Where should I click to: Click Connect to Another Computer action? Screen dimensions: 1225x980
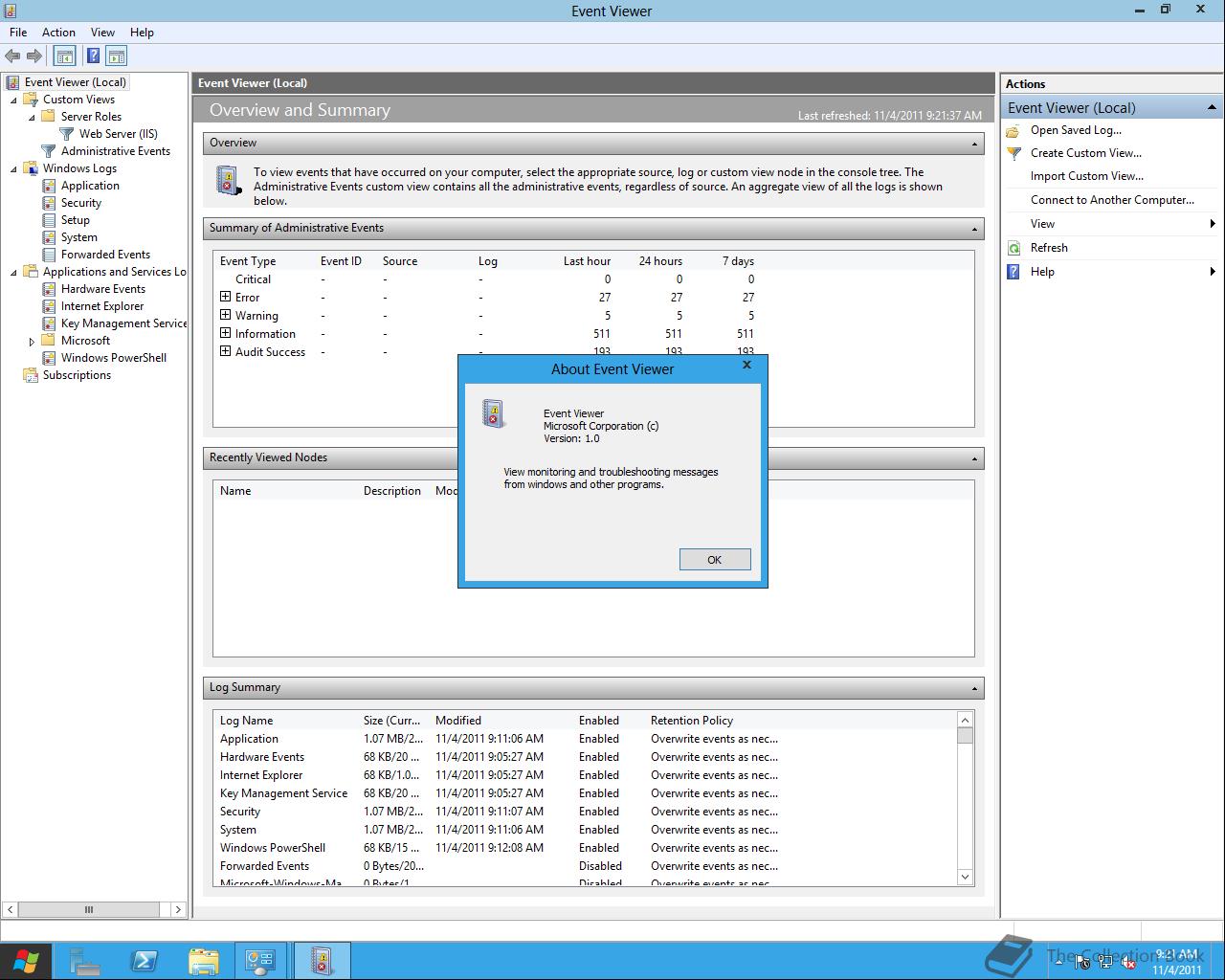pyautogui.click(x=1112, y=200)
